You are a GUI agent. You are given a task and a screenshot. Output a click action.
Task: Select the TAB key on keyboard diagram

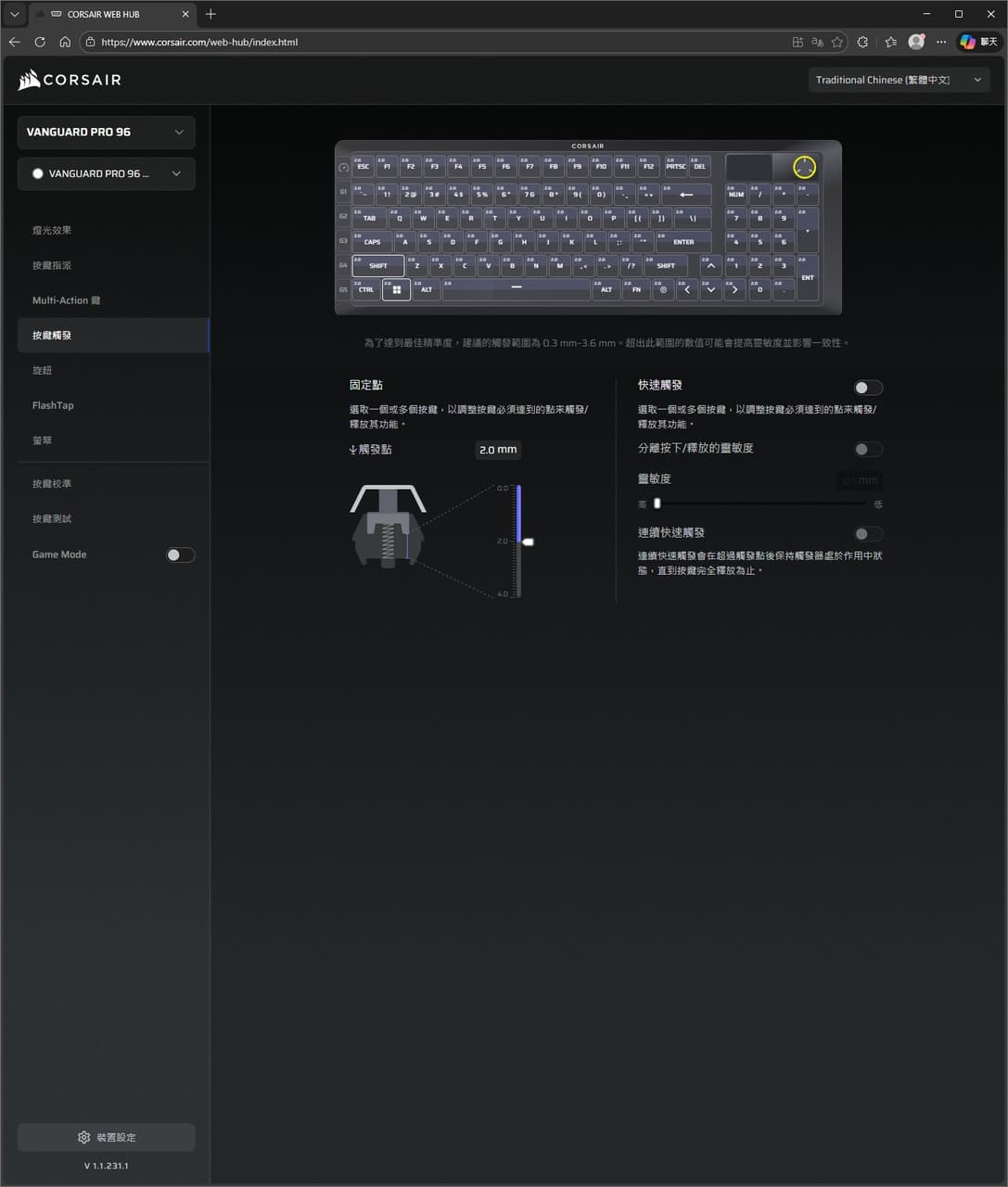point(369,218)
